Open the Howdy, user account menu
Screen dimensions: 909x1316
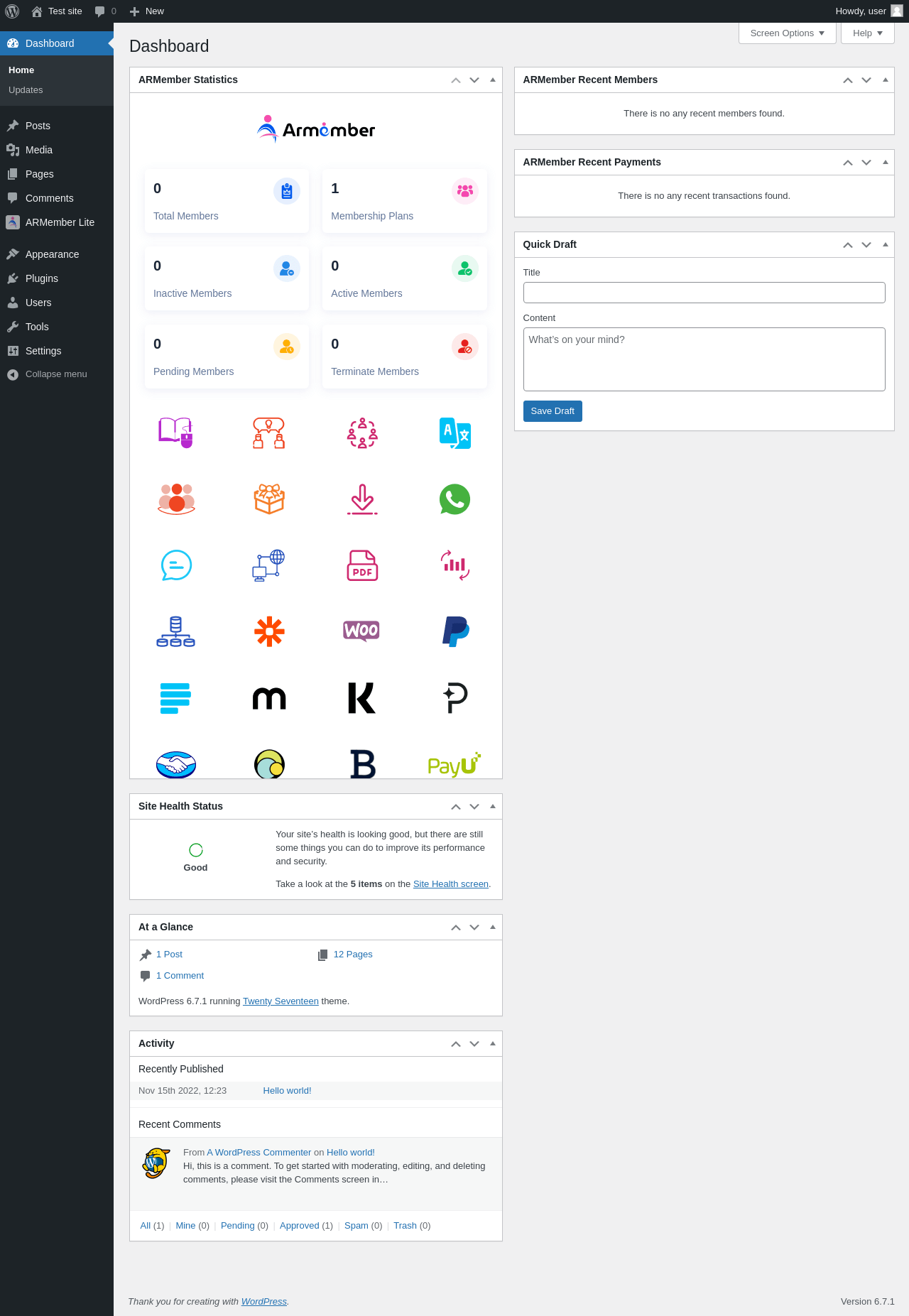869,11
